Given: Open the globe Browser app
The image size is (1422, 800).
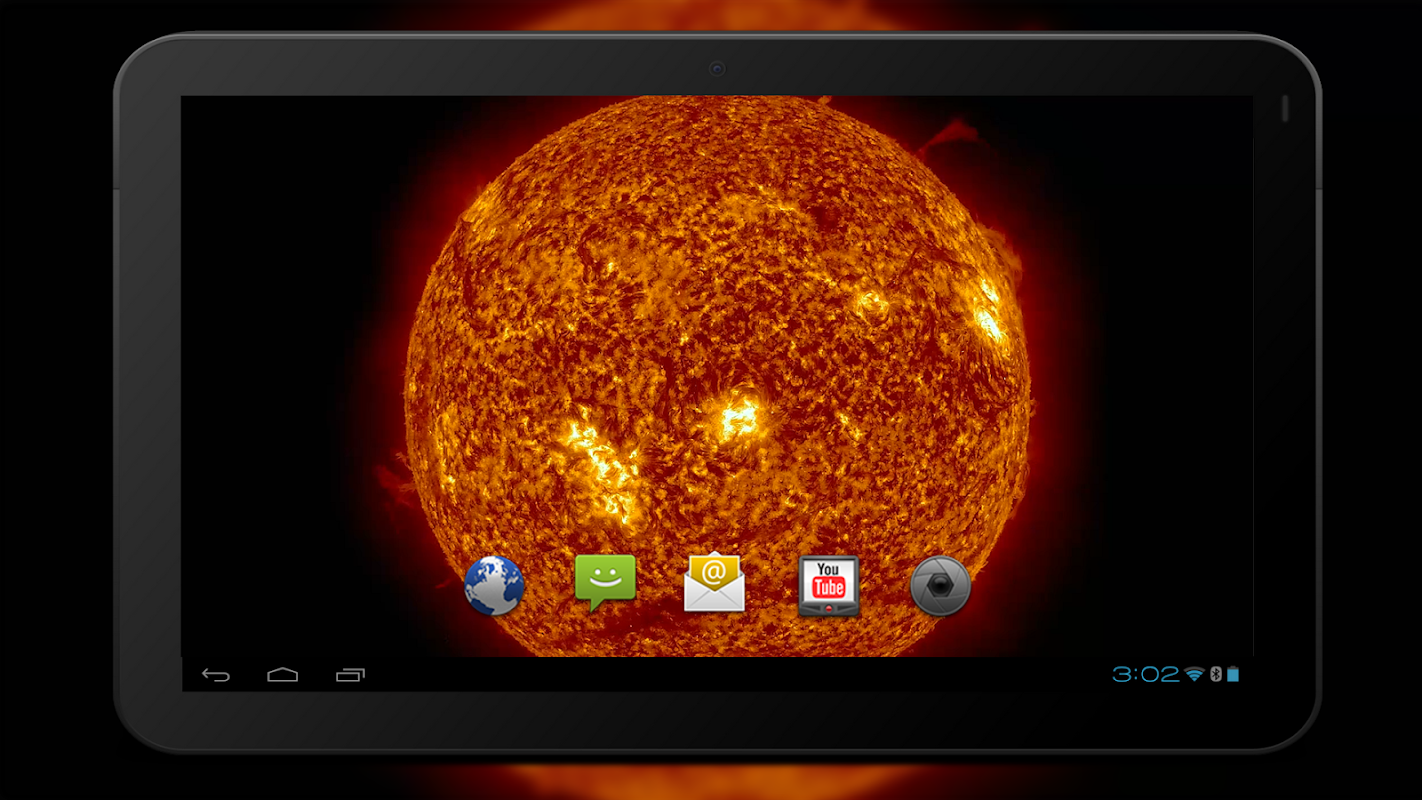Looking at the screenshot, I should 494,585.
